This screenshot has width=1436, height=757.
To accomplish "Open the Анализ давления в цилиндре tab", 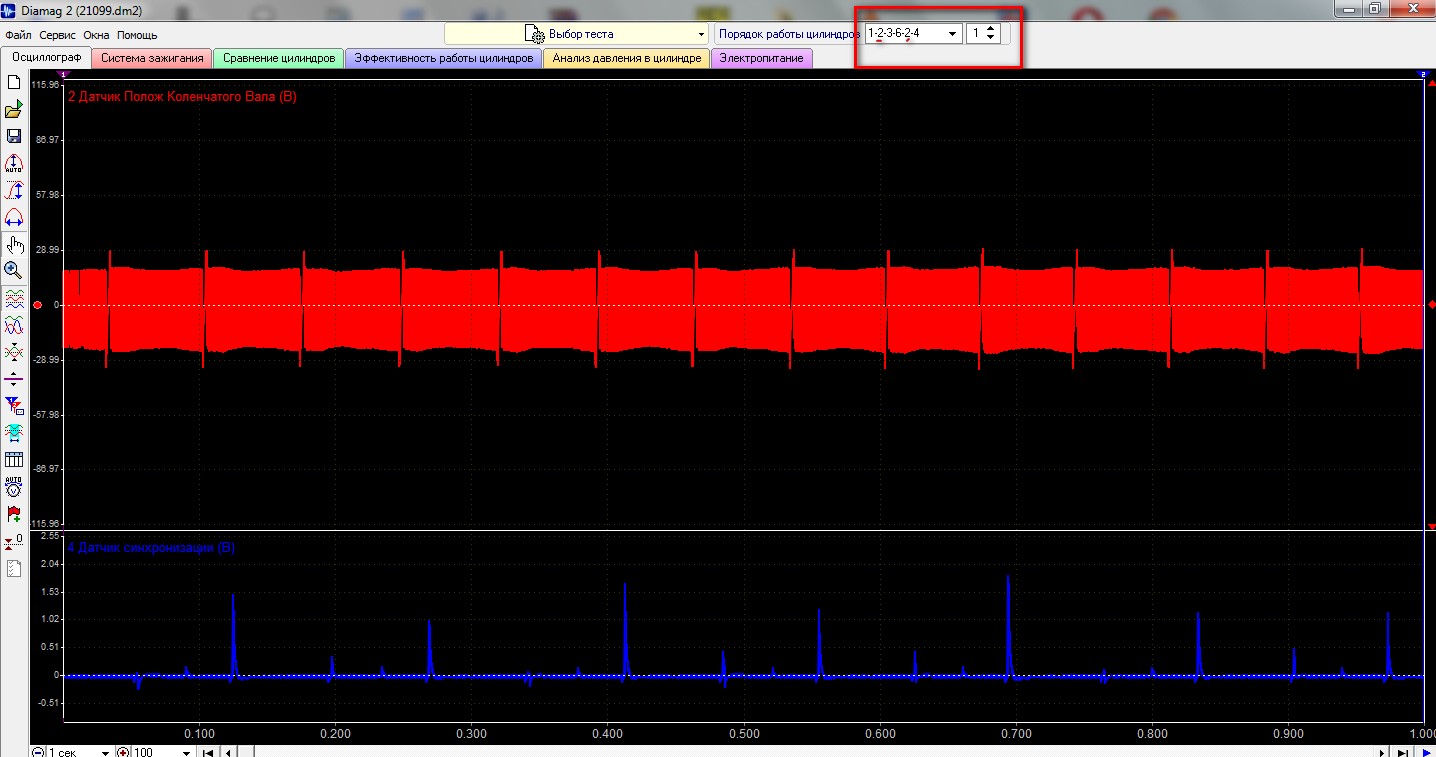I will (x=627, y=58).
